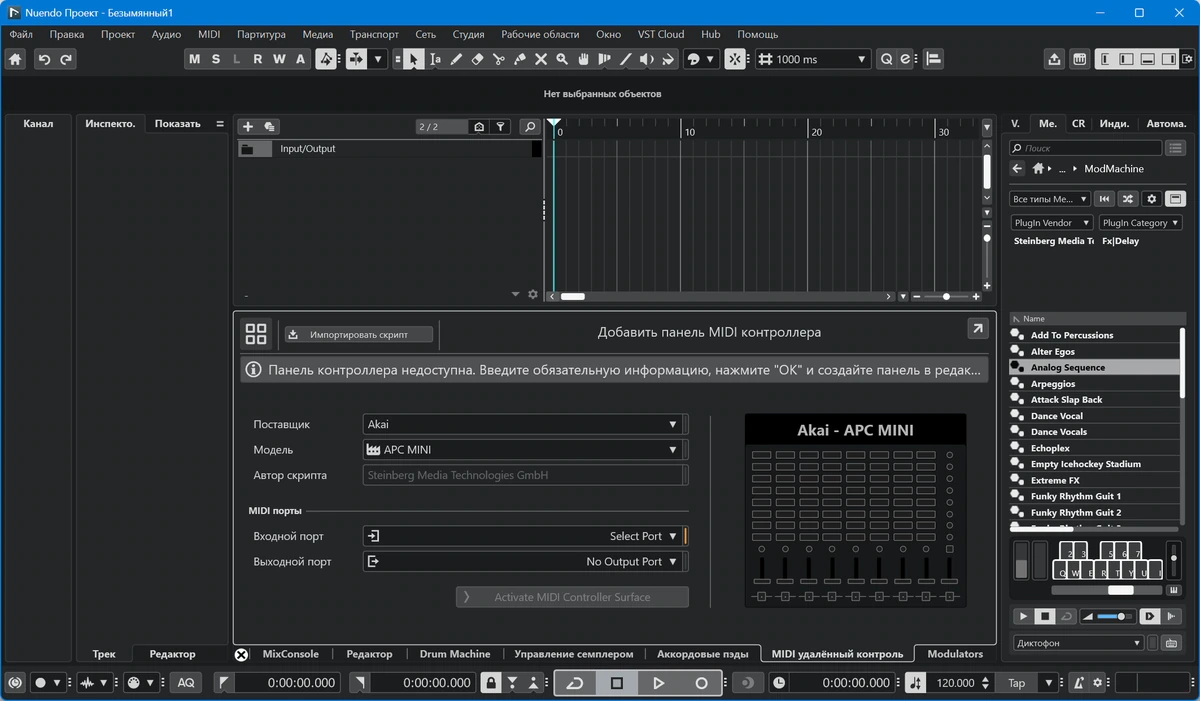Screen dimensions: 1200x701
Task: Select the Range Selection tool
Action: coord(435,59)
